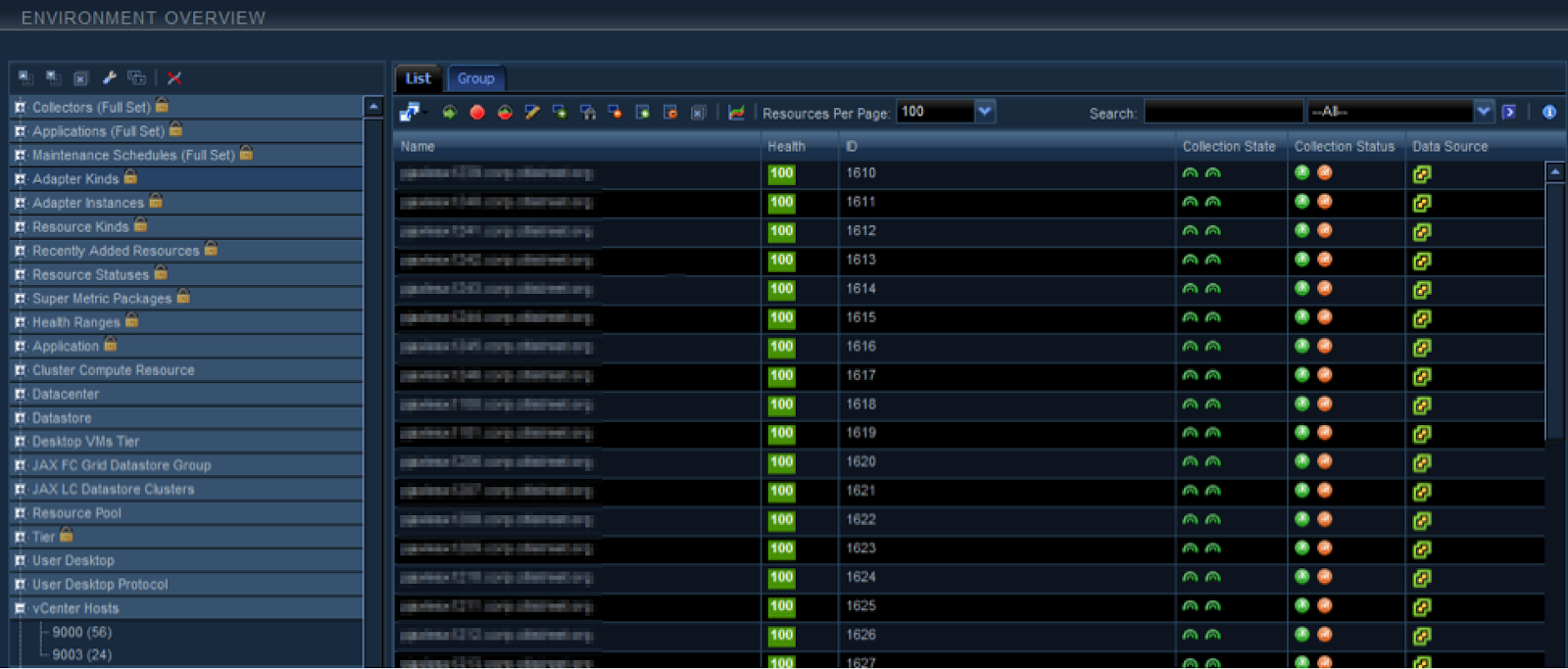Click the orange collection status icon for ID 1612
The width and height of the screenshot is (1568, 669).
coord(1324,231)
